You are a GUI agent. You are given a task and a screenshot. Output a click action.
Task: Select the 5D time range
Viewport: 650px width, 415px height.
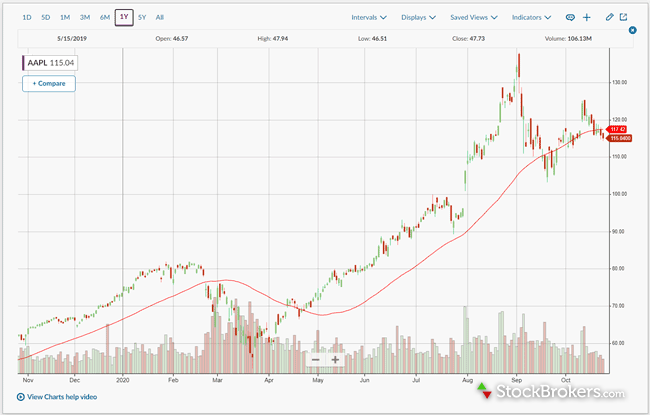pos(46,17)
